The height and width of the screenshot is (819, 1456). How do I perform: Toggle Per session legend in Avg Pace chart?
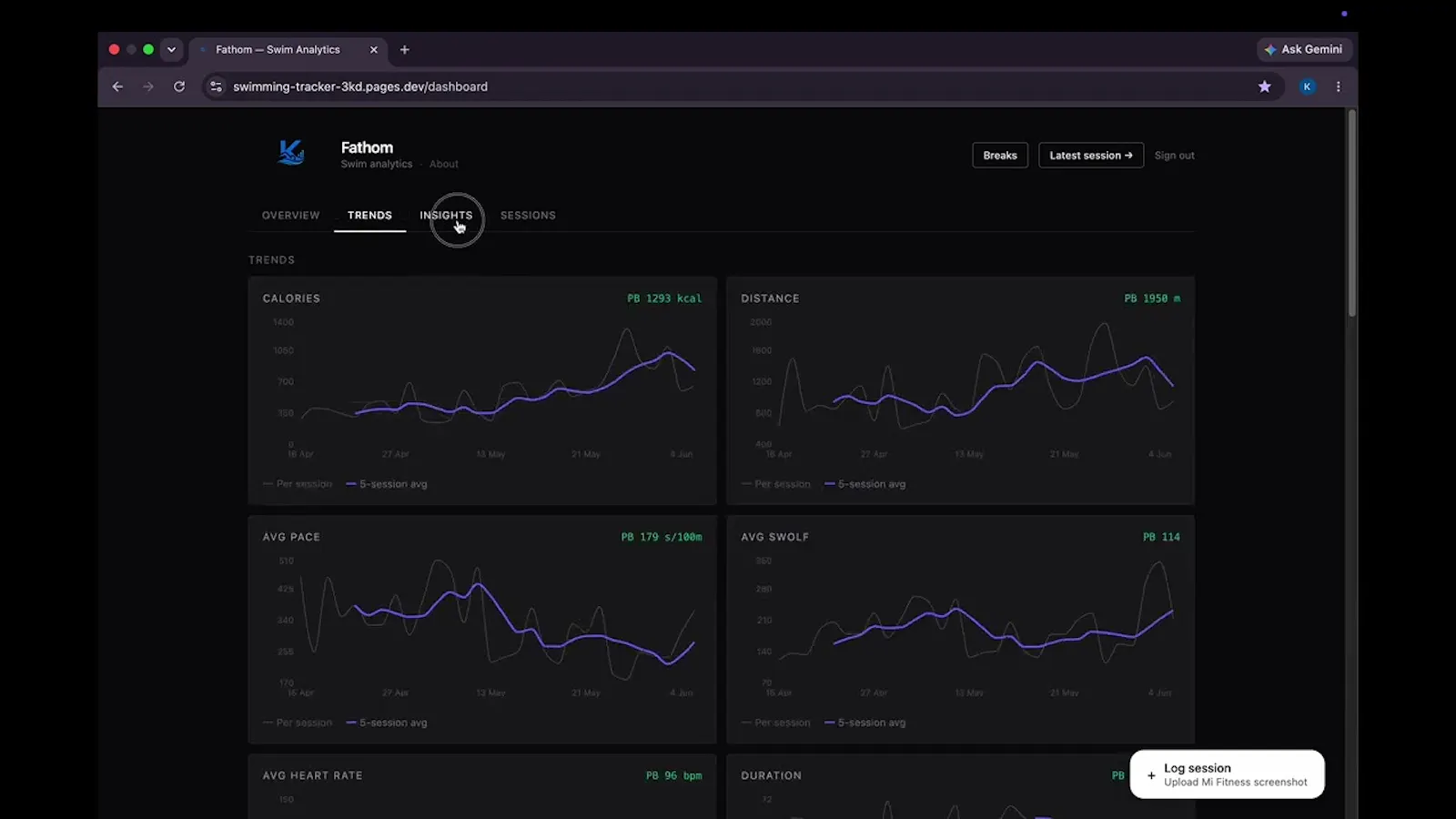click(x=298, y=723)
